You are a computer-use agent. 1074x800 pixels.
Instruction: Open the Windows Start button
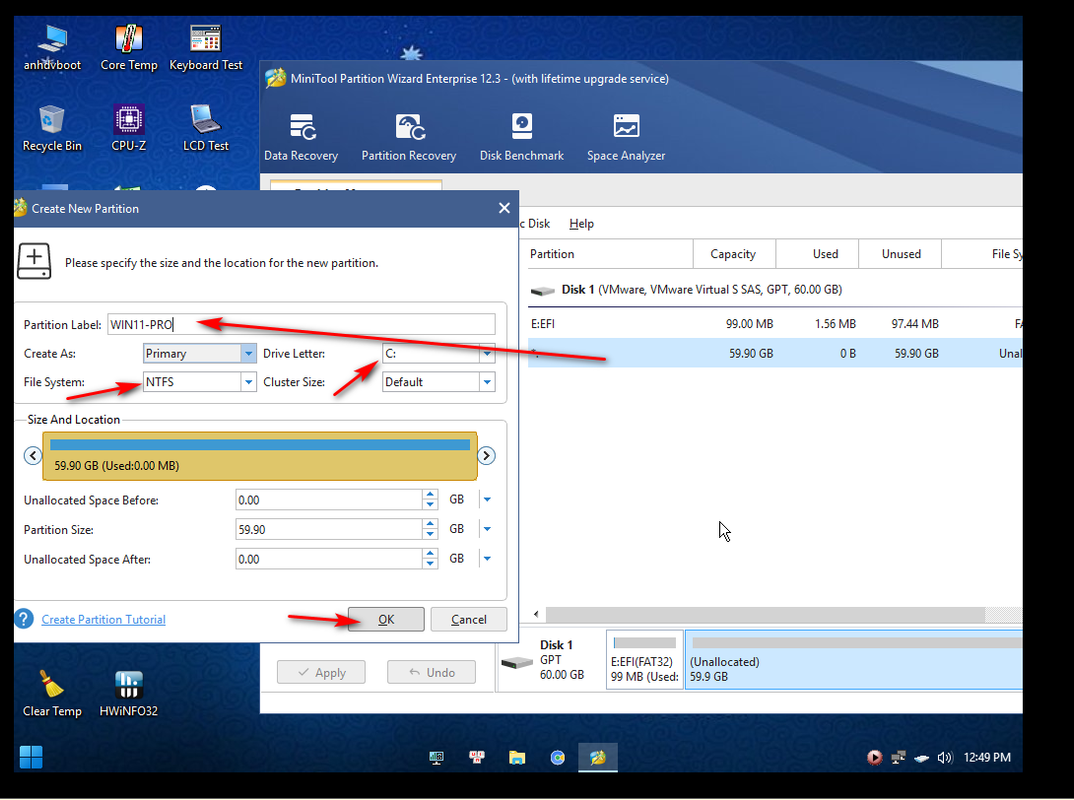coord(31,757)
